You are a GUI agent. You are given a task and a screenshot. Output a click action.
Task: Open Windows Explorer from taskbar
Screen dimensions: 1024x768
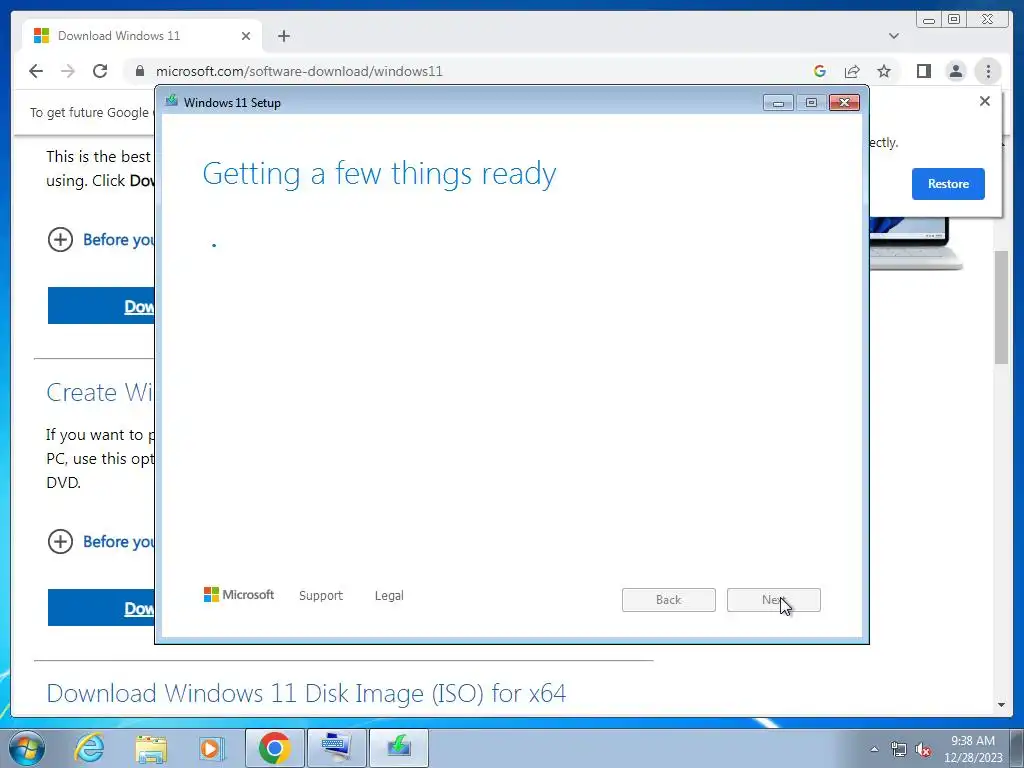click(x=152, y=748)
